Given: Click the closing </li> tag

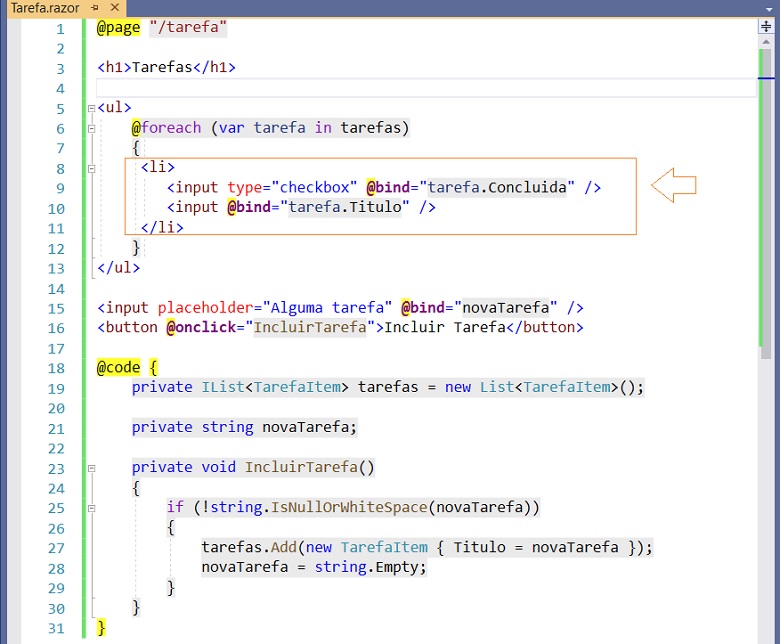Looking at the screenshot, I should [x=162, y=227].
